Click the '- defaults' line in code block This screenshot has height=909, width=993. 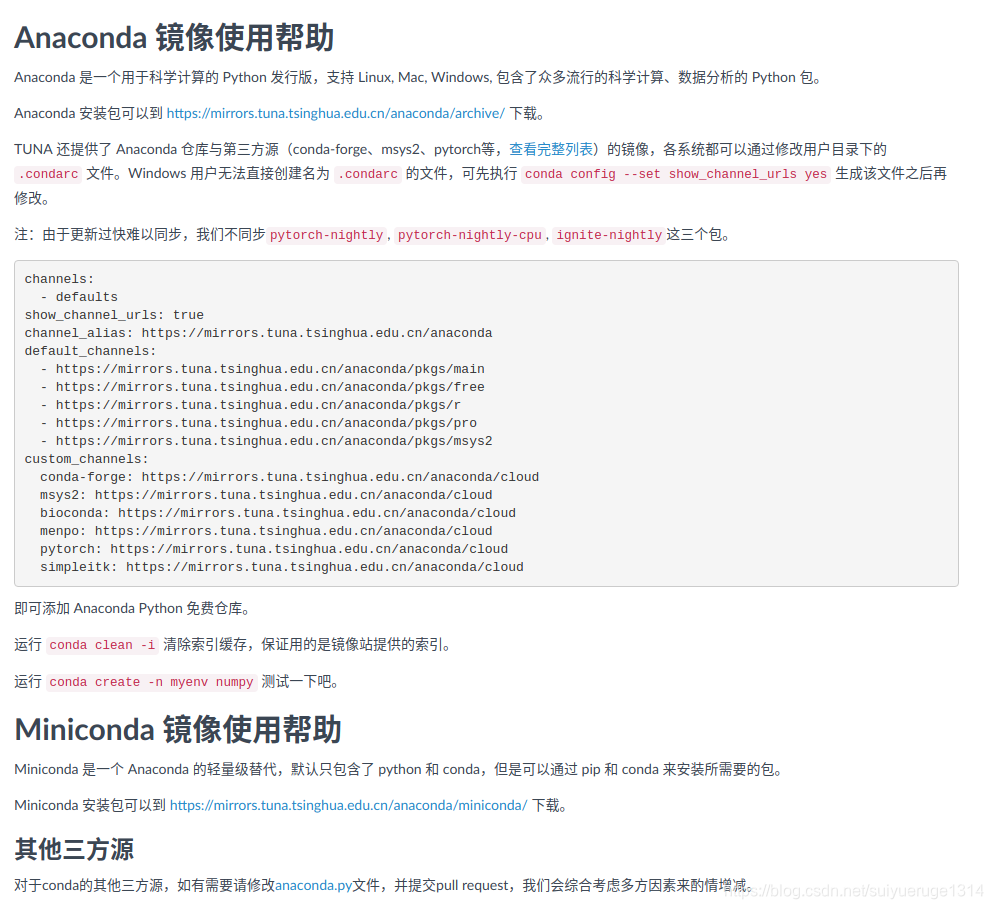79,297
